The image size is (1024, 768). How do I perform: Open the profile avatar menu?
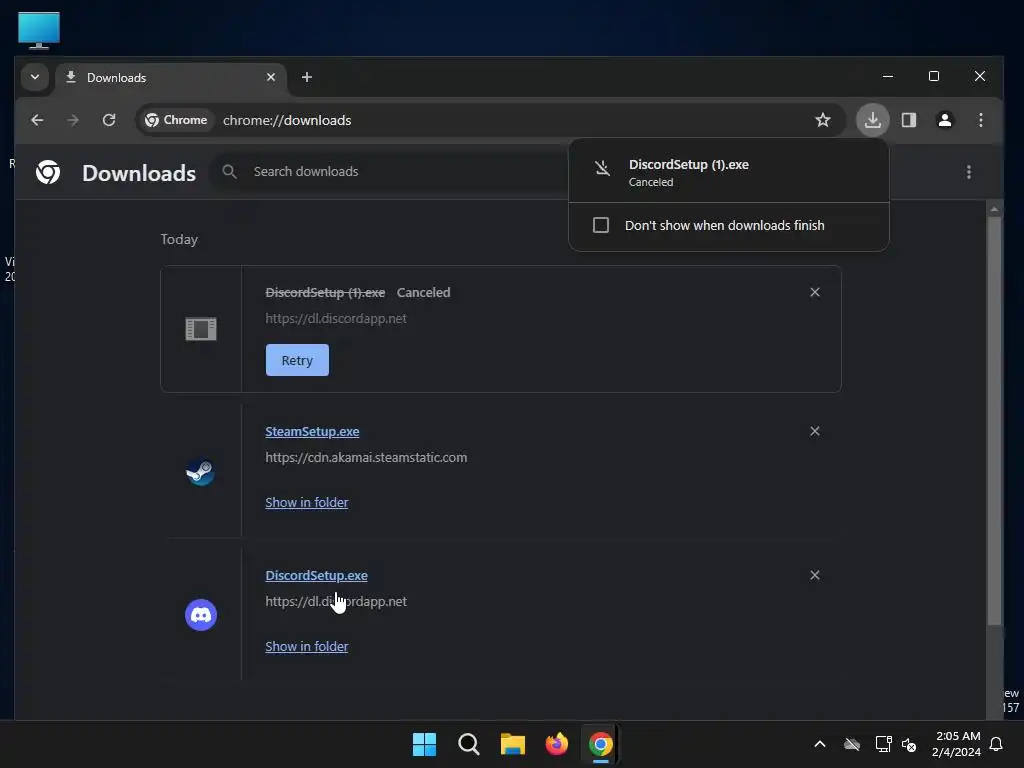point(944,120)
